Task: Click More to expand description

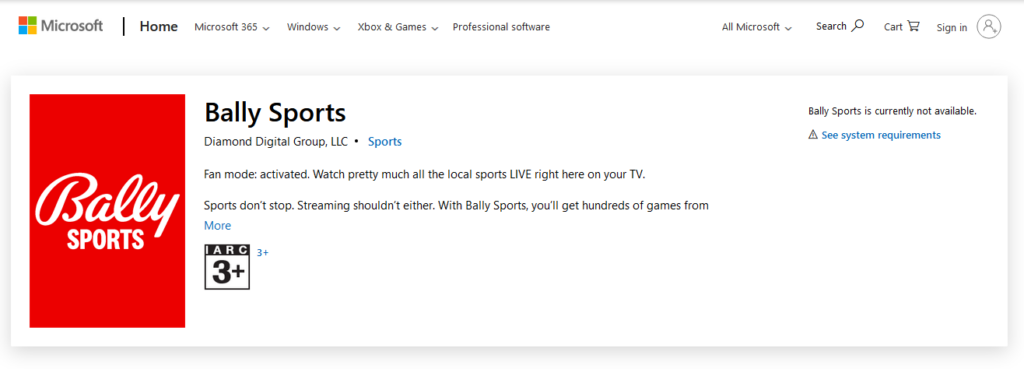Action: 217,225
